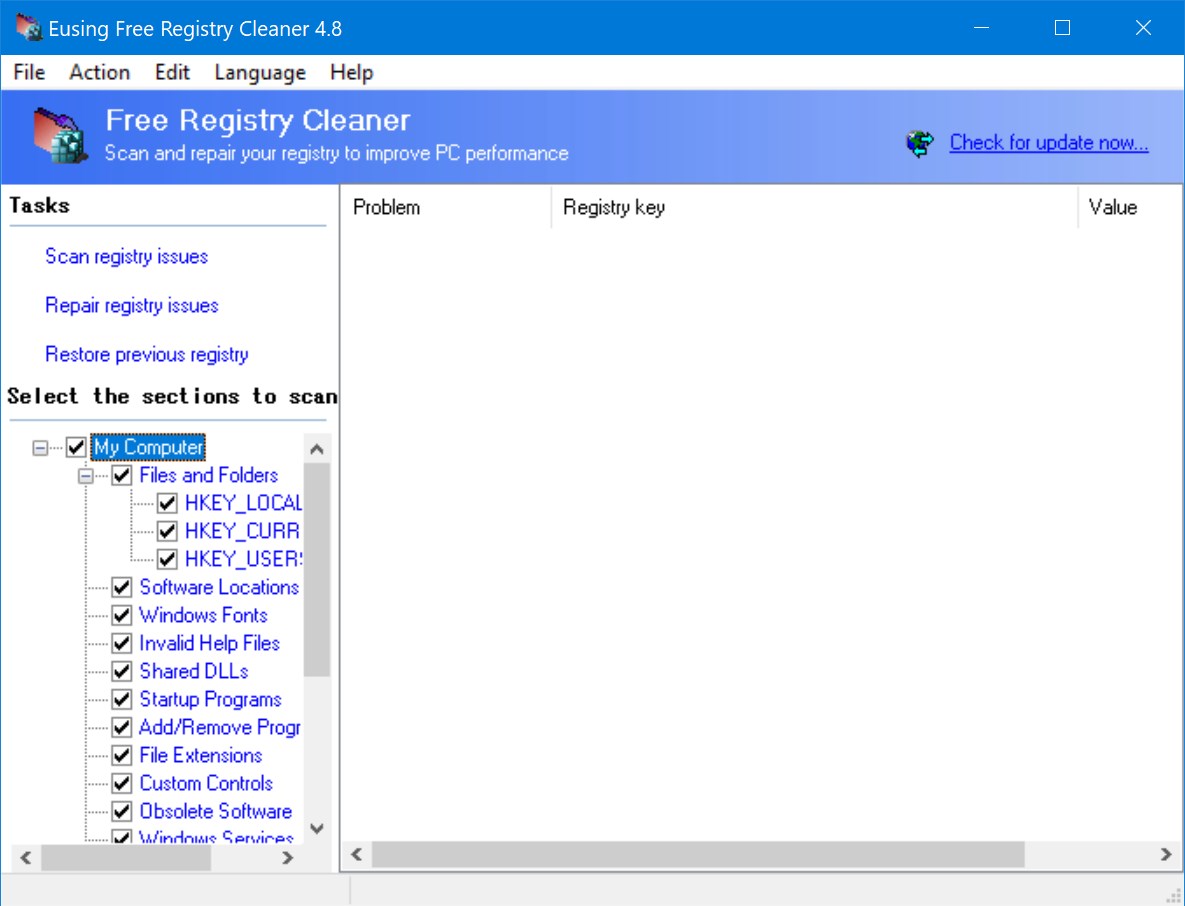The width and height of the screenshot is (1185, 906).
Task: Open the Action menu
Action: 98,71
